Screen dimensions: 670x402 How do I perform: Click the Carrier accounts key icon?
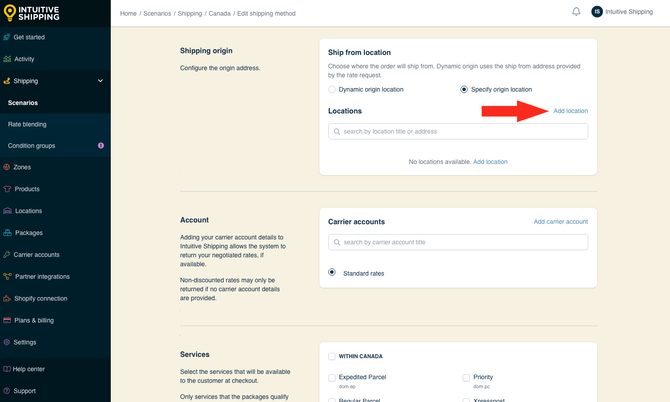[6, 255]
